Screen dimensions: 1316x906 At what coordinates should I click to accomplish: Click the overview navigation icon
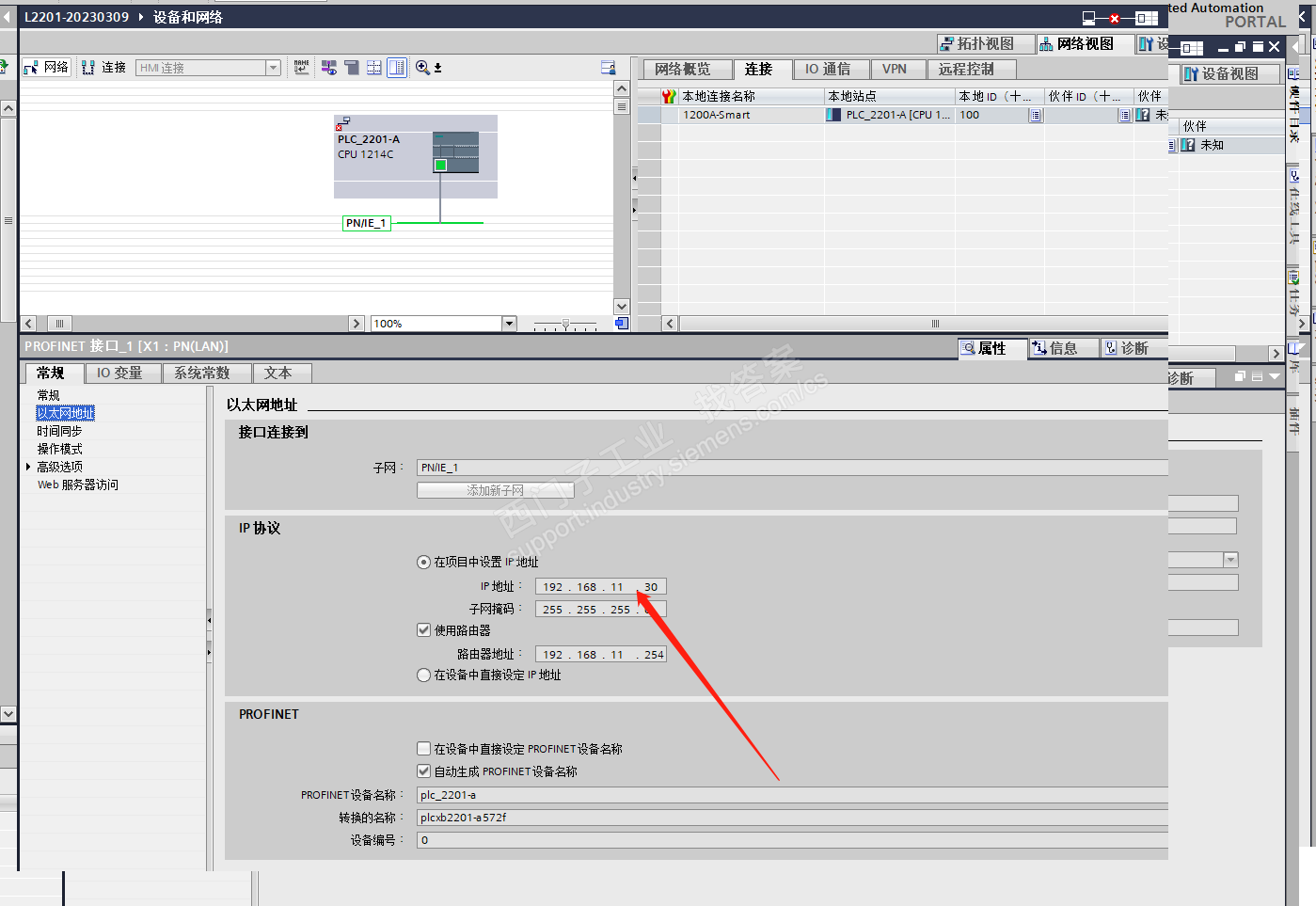point(622,323)
